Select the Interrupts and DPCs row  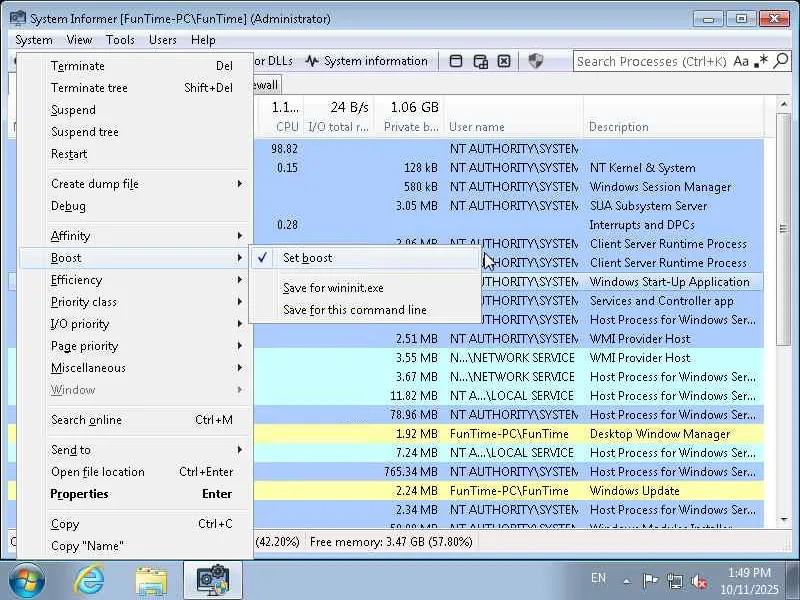click(509, 224)
